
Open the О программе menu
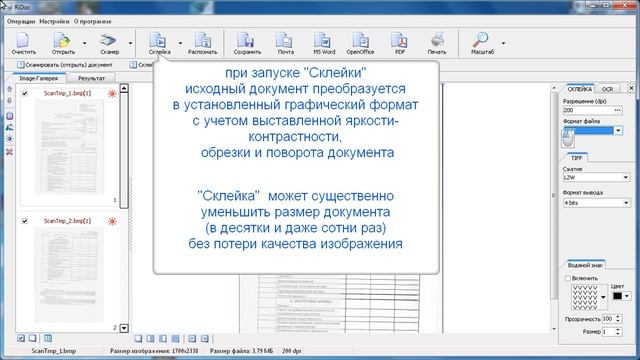tap(93, 22)
